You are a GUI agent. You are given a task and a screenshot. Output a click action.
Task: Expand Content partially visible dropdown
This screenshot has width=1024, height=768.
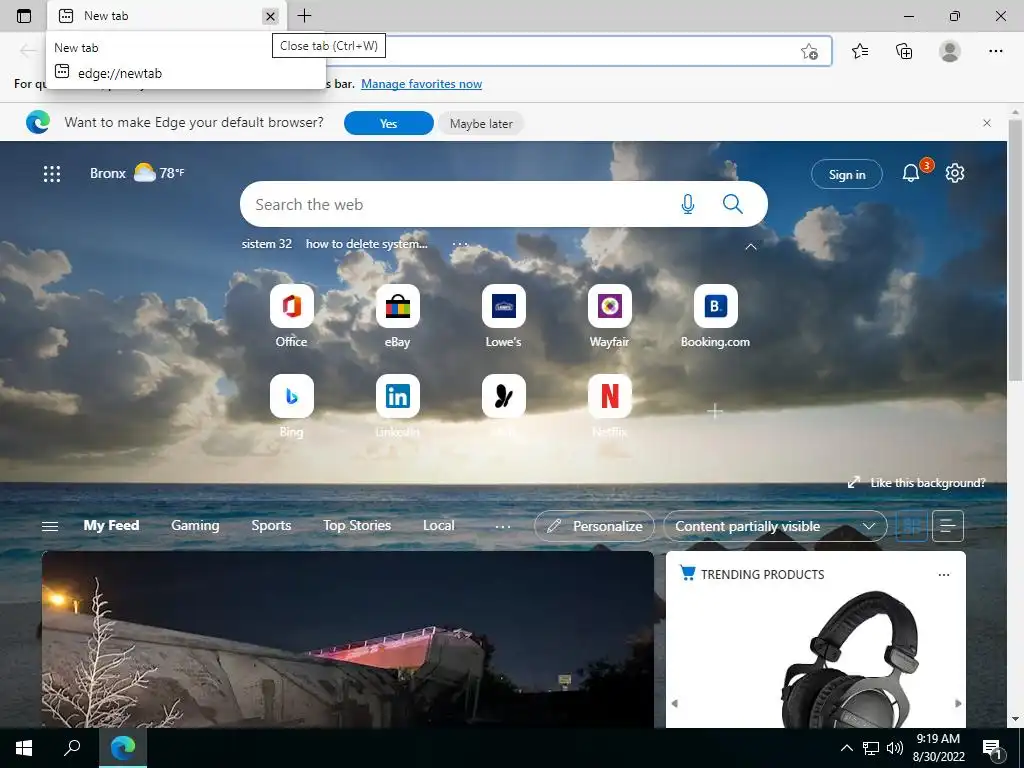(x=775, y=526)
